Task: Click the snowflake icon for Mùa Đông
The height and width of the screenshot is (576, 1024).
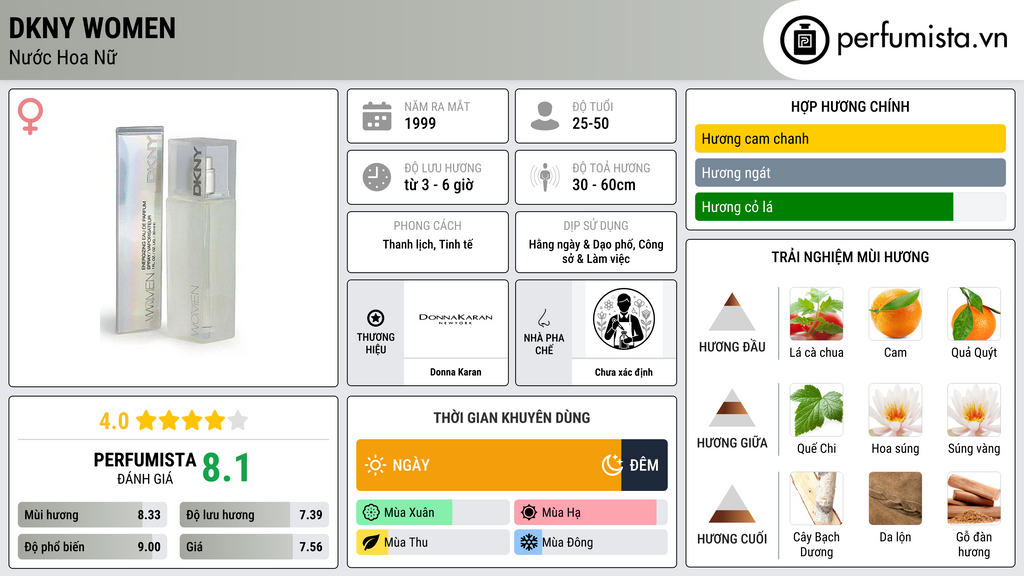Action: (x=529, y=543)
